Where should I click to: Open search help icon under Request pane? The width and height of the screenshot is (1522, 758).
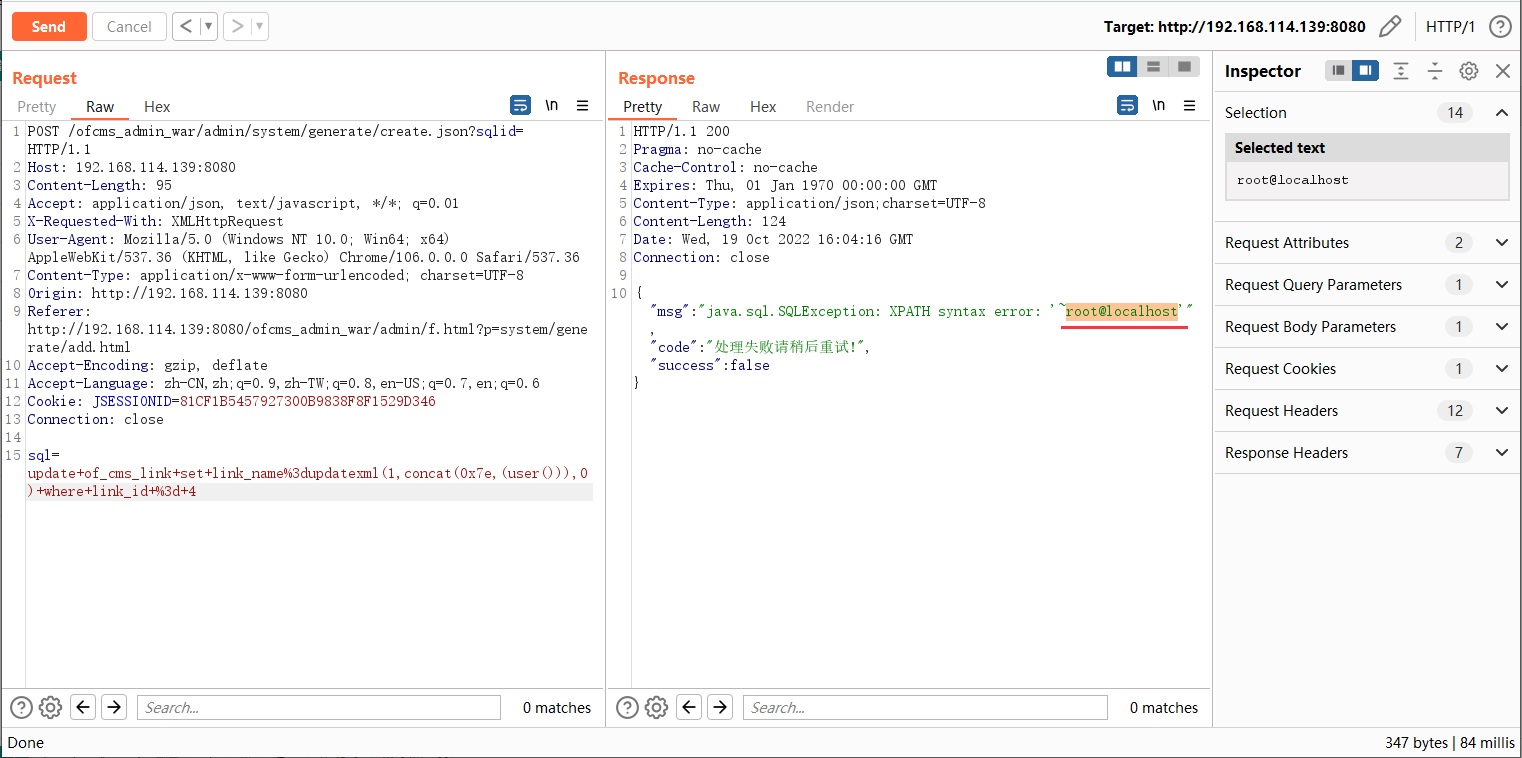(x=20, y=708)
